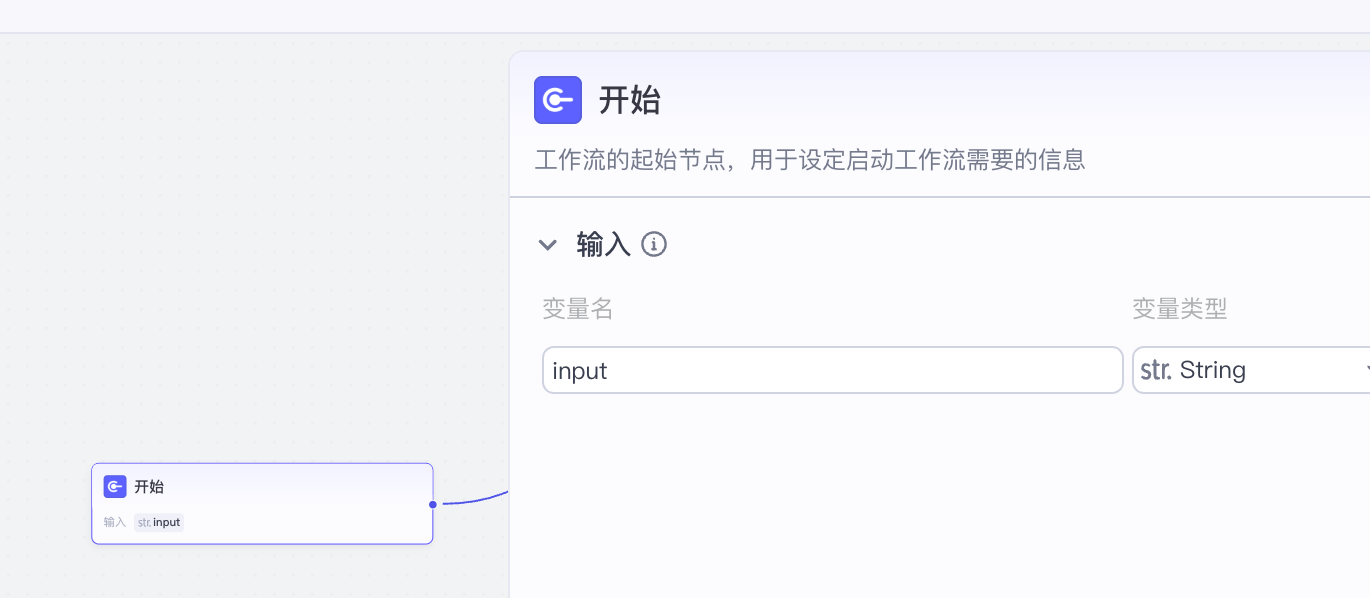1370x598 pixels.
Task: Click the 变量类型 column label
Action: (1179, 309)
